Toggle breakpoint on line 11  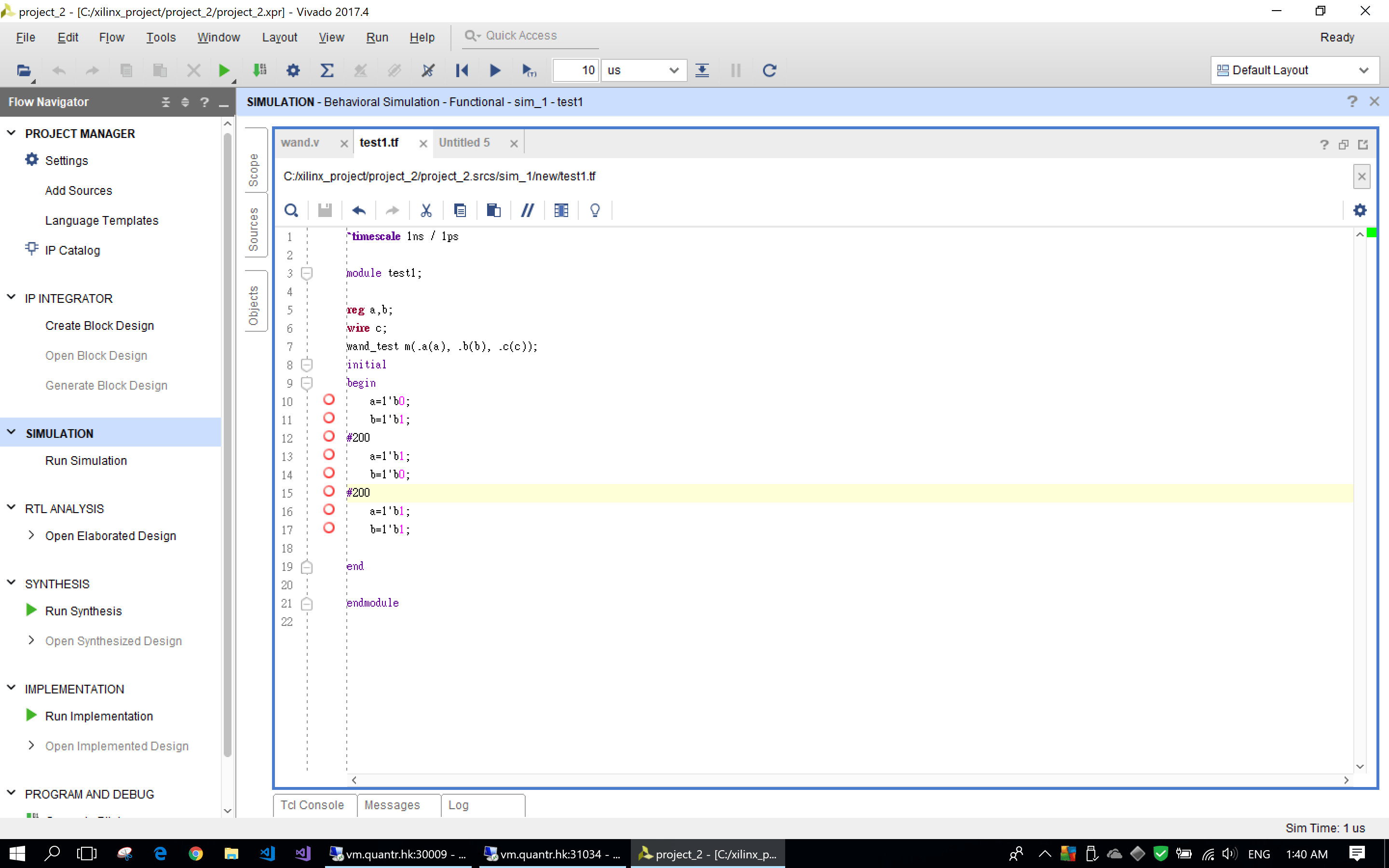[x=329, y=418]
